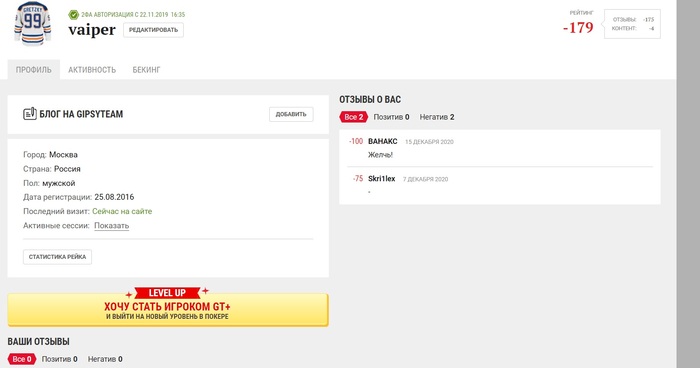Select Негатив 0 under ВАШИ ОТЗЫВЫ
The image size is (700, 368).
[105, 359]
